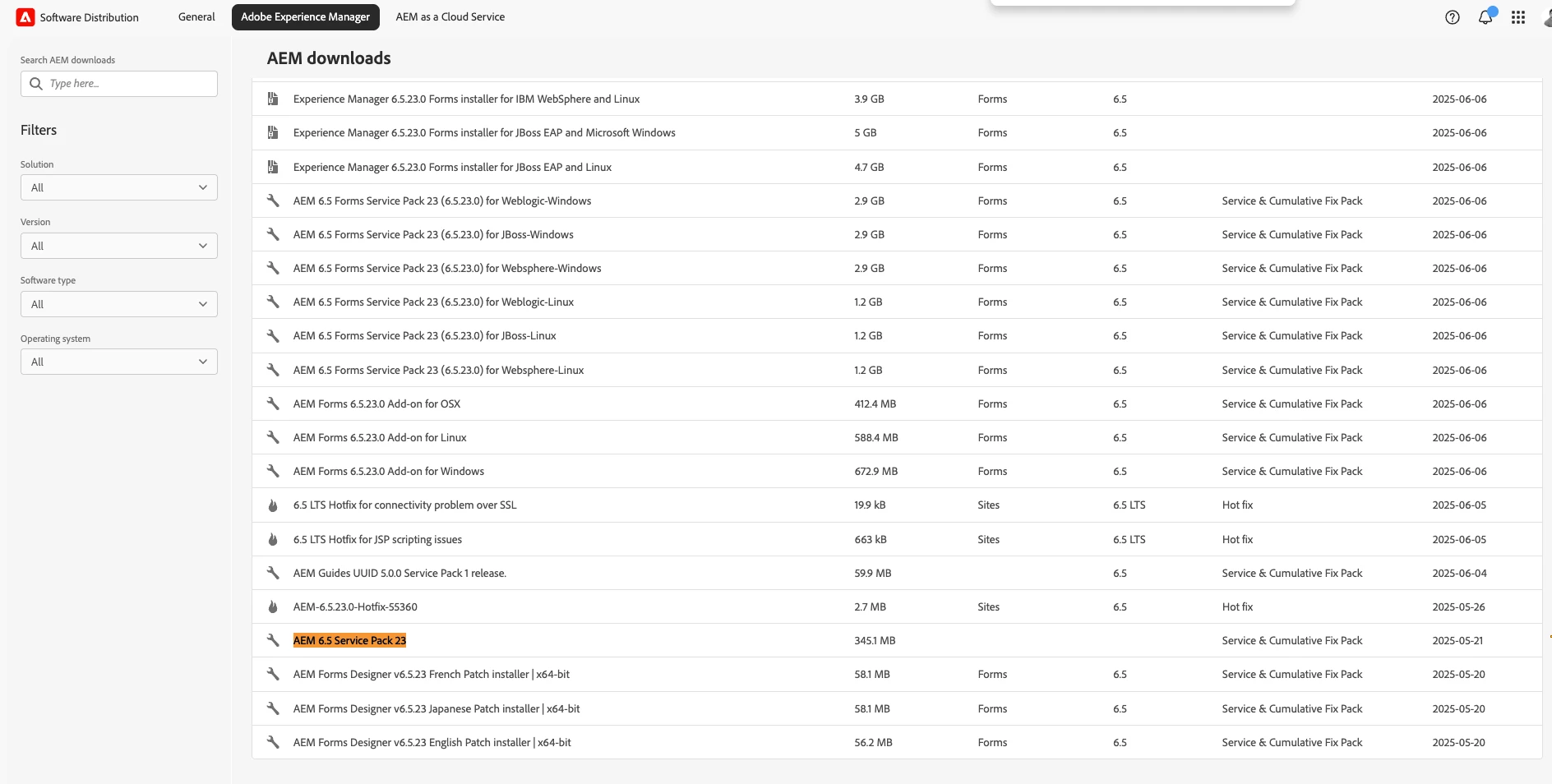
Task: Click wrench icon for Japanese Patch installer
Action: point(273,708)
